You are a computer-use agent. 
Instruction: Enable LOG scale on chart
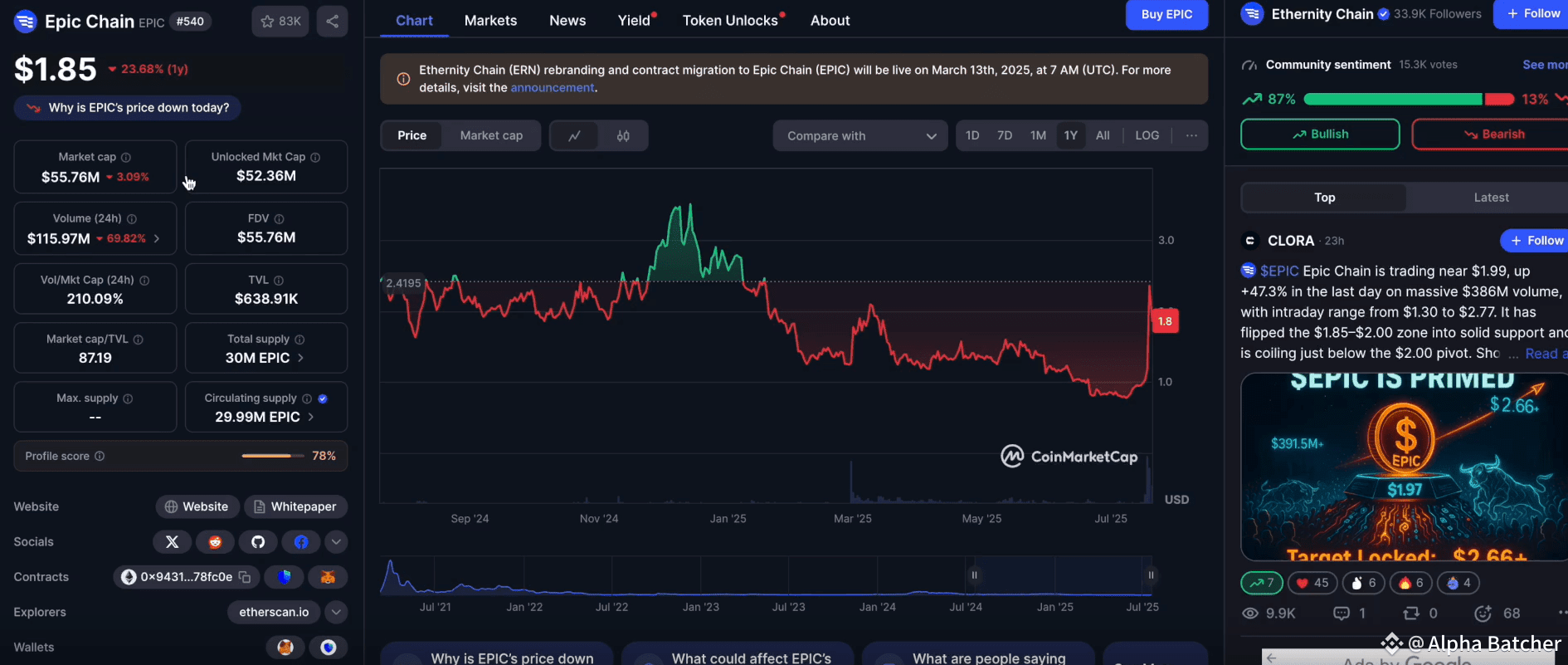pos(1147,135)
